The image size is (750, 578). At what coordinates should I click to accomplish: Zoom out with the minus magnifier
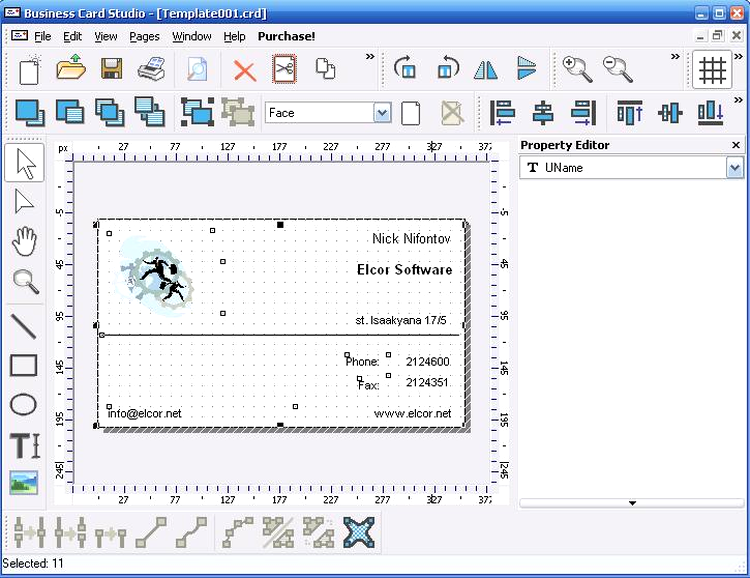click(618, 69)
